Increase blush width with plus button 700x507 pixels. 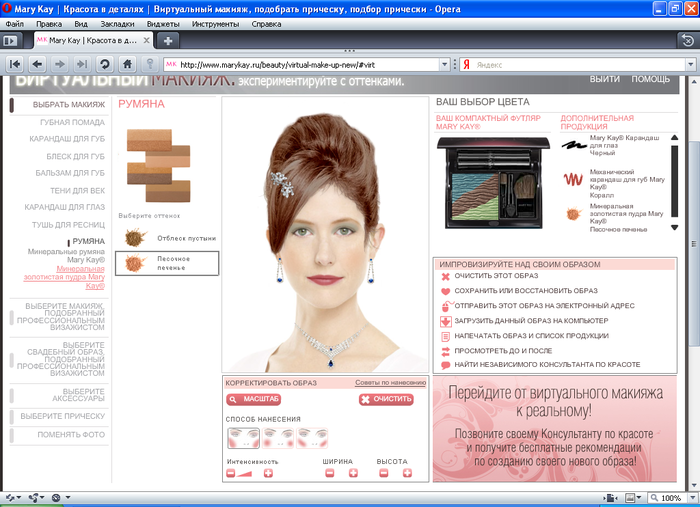353,473
